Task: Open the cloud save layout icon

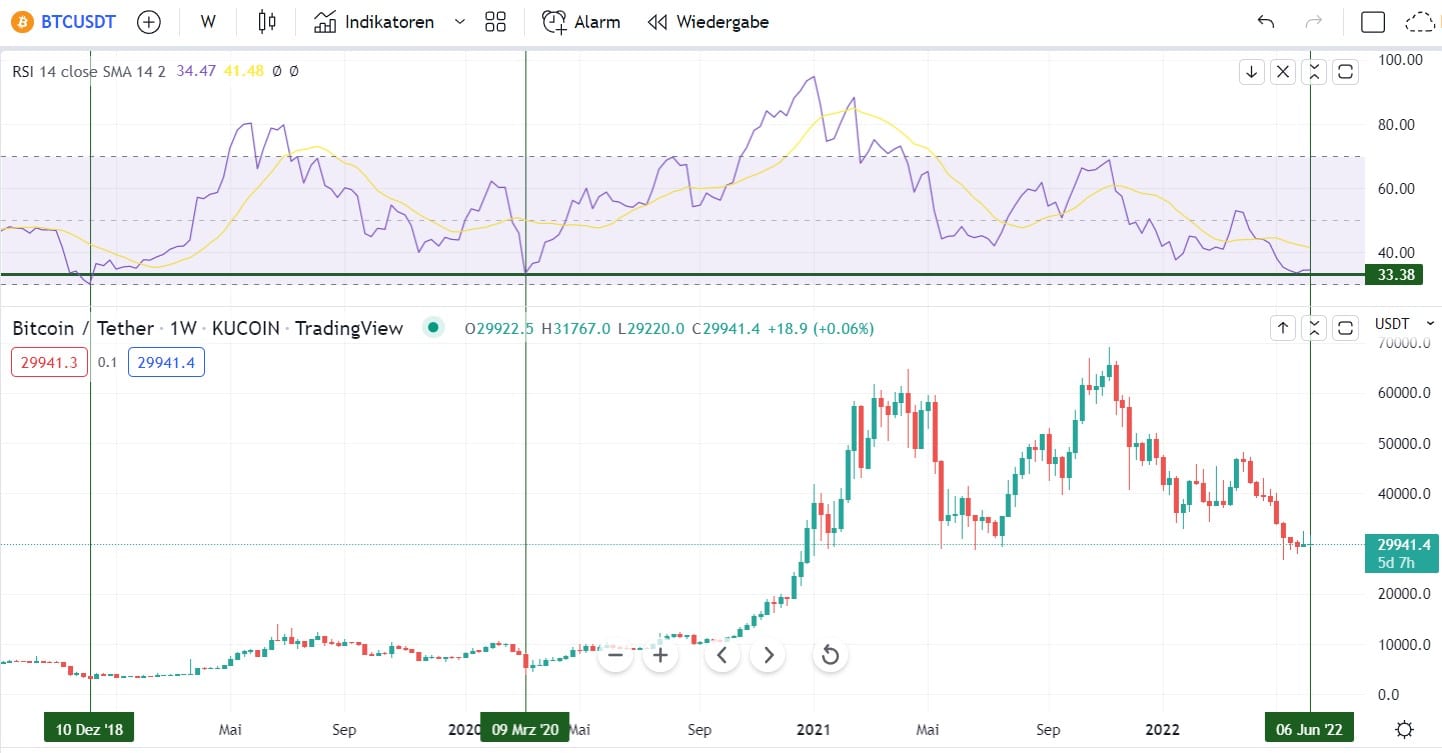Action: coord(1419,22)
